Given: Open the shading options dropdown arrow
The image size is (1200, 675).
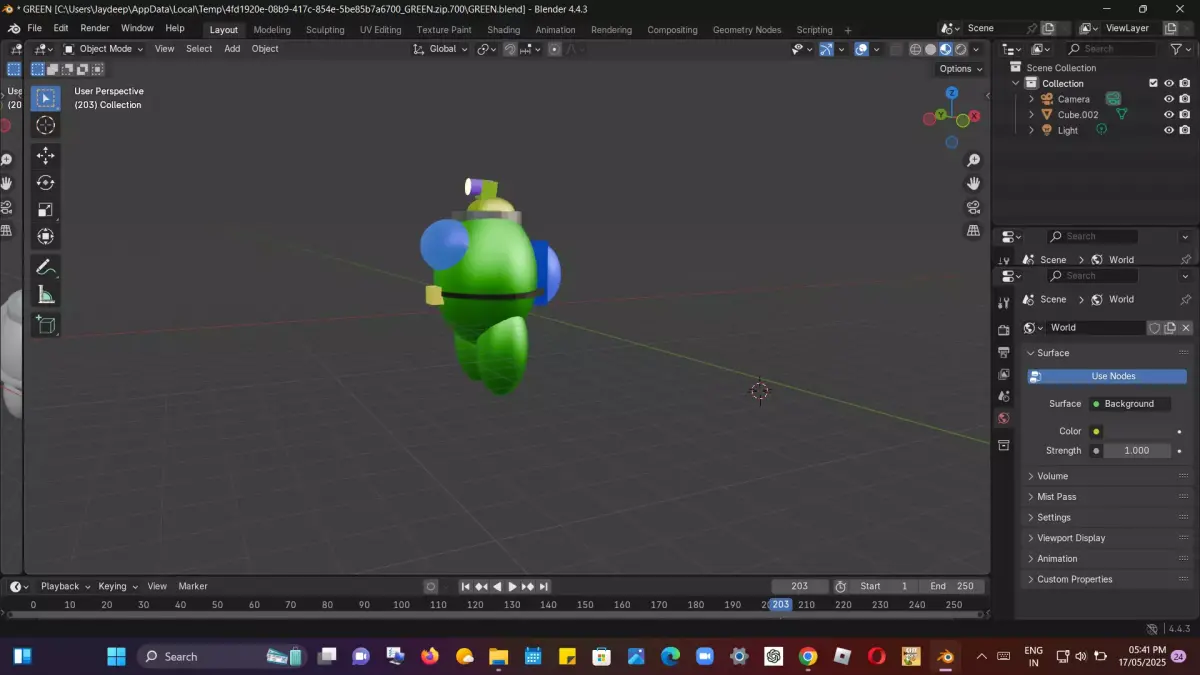Looking at the screenshot, I should [x=977, y=49].
